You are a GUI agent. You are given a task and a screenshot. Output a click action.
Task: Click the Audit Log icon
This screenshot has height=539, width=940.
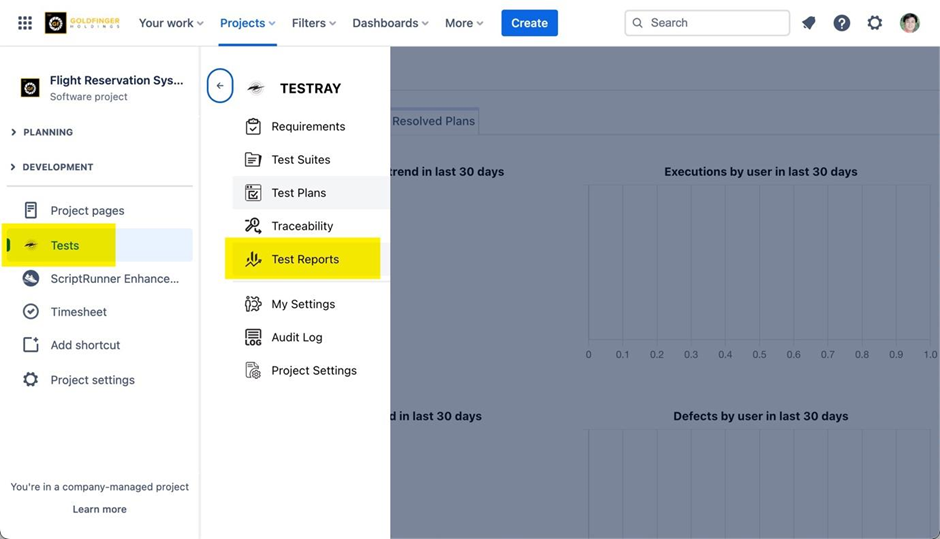(x=253, y=338)
